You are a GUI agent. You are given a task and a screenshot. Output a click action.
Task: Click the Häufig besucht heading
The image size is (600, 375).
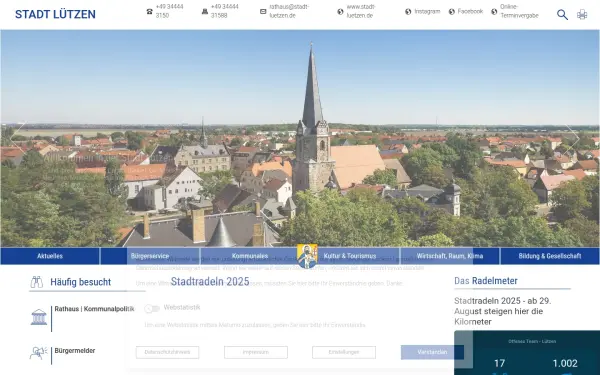[x=80, y=282]
